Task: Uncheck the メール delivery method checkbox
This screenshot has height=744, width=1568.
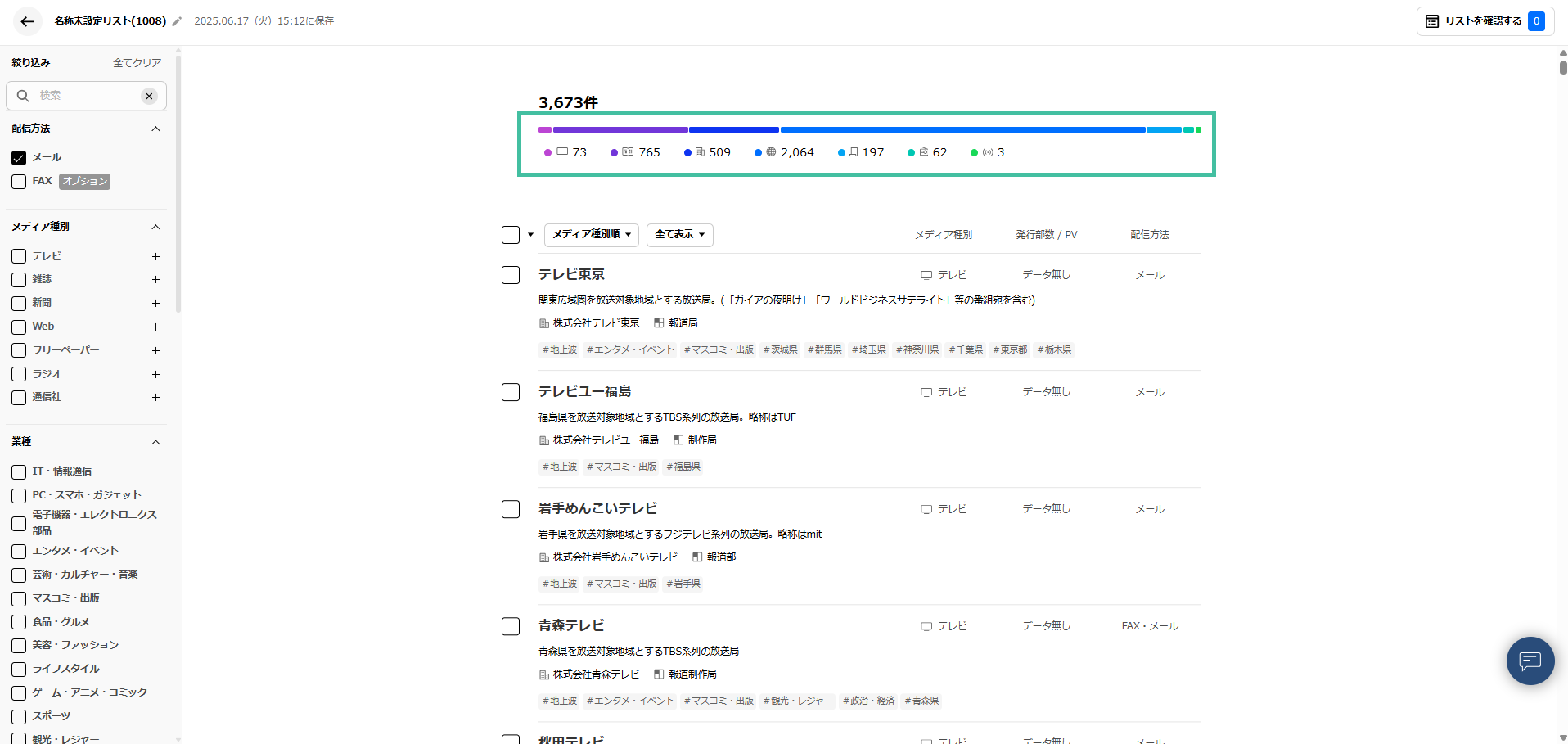Action: pyautogui.click(x=19, y=157)
